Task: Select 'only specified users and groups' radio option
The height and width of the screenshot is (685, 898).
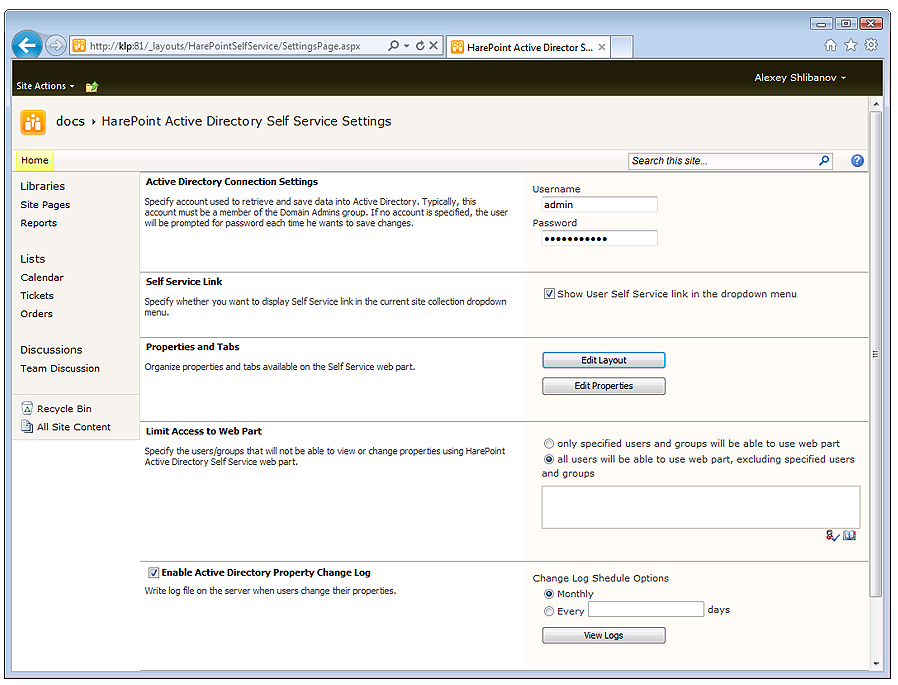Action: (549, 443)
